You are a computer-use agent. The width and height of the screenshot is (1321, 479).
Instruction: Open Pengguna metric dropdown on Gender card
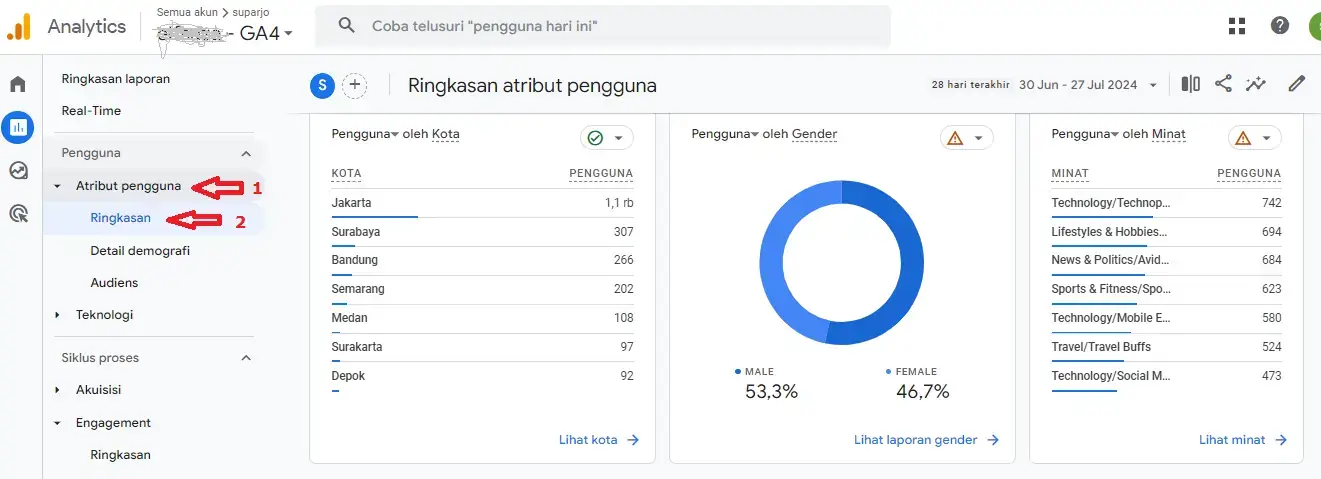pos(725,133)
